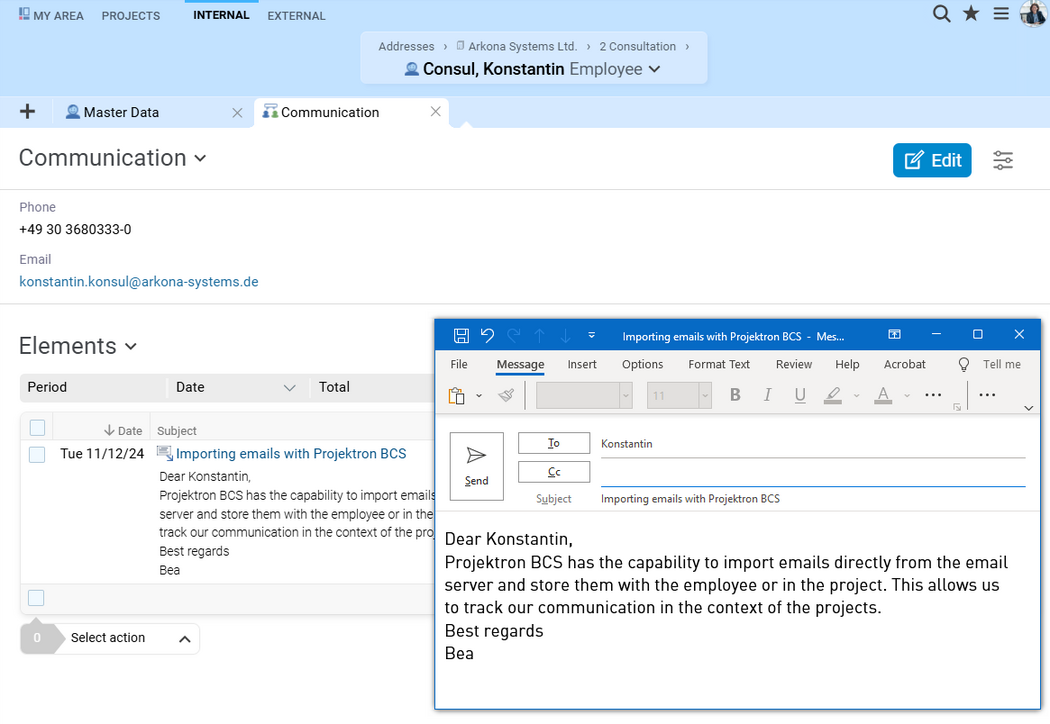This screenshot has width=1050, height=724.
Task: Toggle Italic formatting in Outlook
Action: (x=767, y=395)
